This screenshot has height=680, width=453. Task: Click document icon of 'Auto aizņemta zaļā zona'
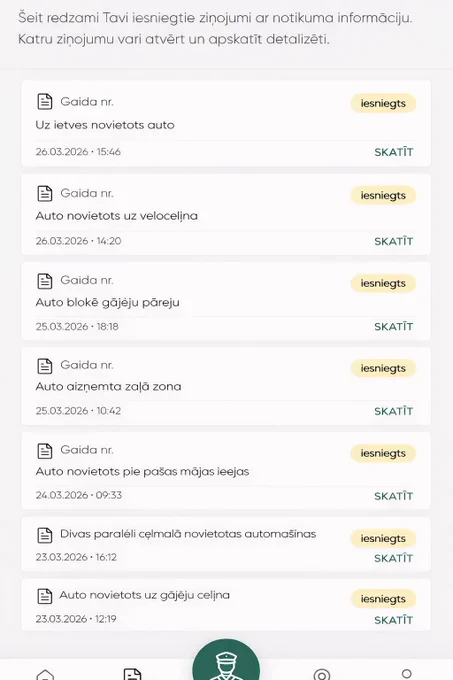45,366
